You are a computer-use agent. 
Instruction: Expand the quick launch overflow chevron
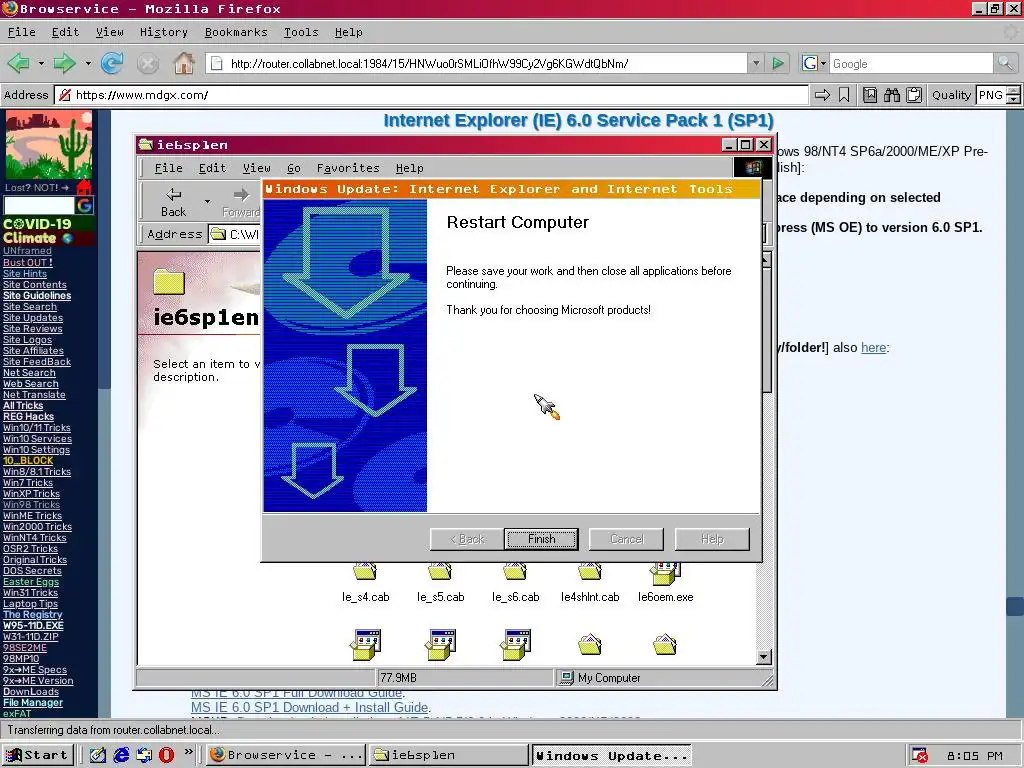pyautogui.click(x=189, y=752)
